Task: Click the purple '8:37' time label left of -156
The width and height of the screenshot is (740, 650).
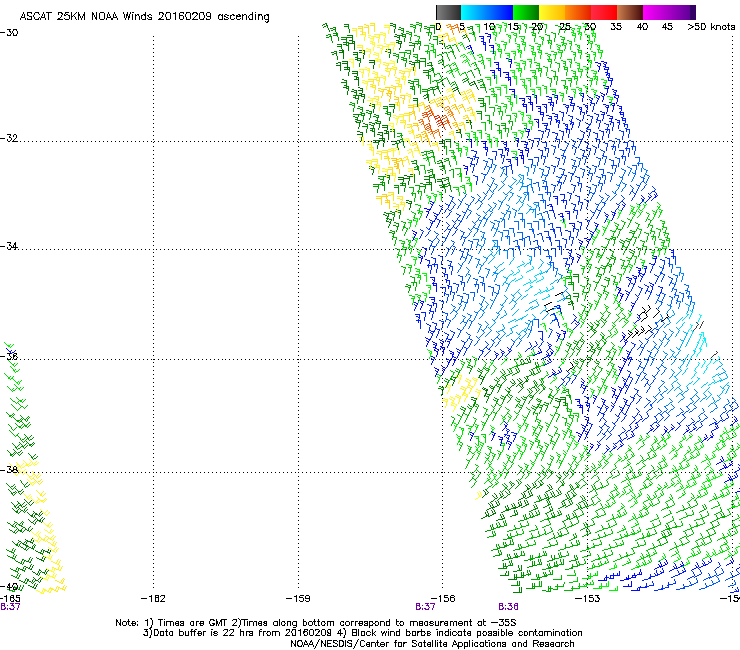Action: (425, 607)
